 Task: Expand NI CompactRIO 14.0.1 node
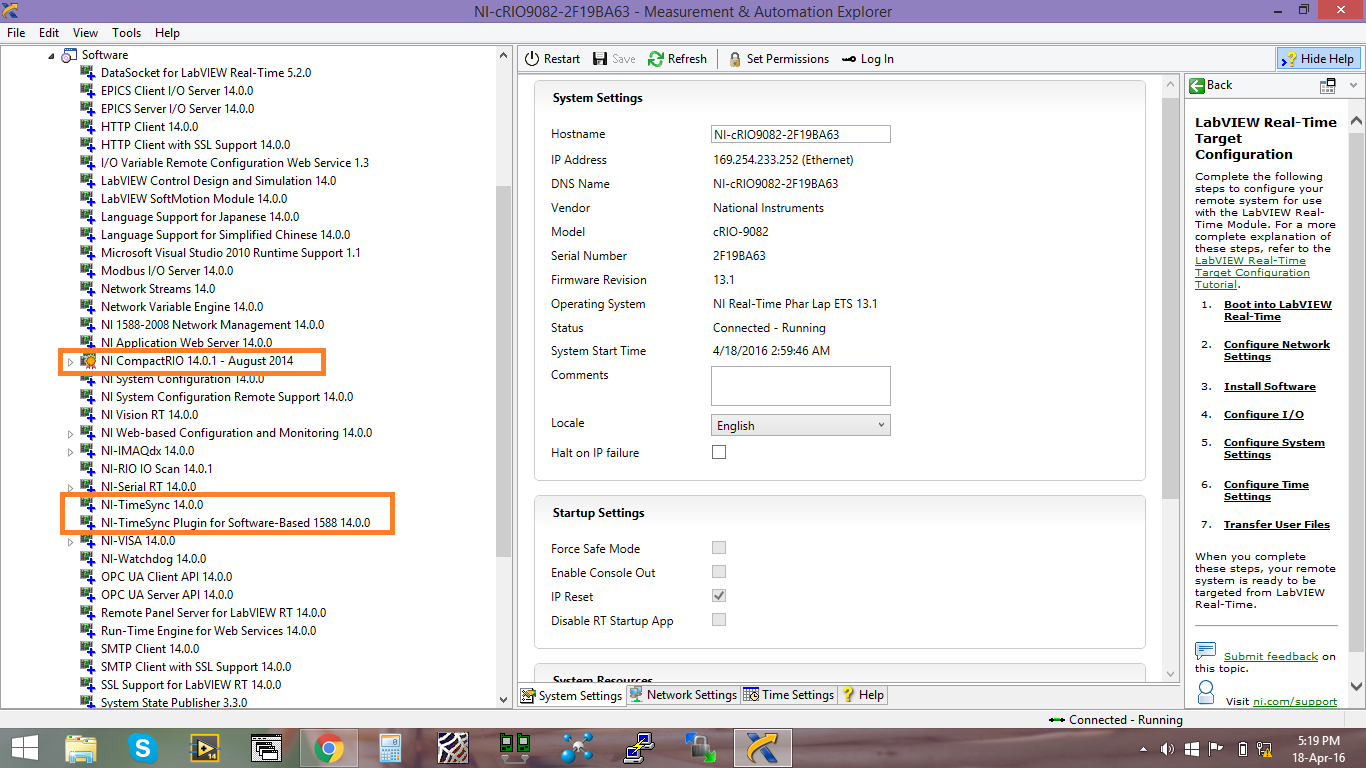pyautogui.click(x=70, y=361)
